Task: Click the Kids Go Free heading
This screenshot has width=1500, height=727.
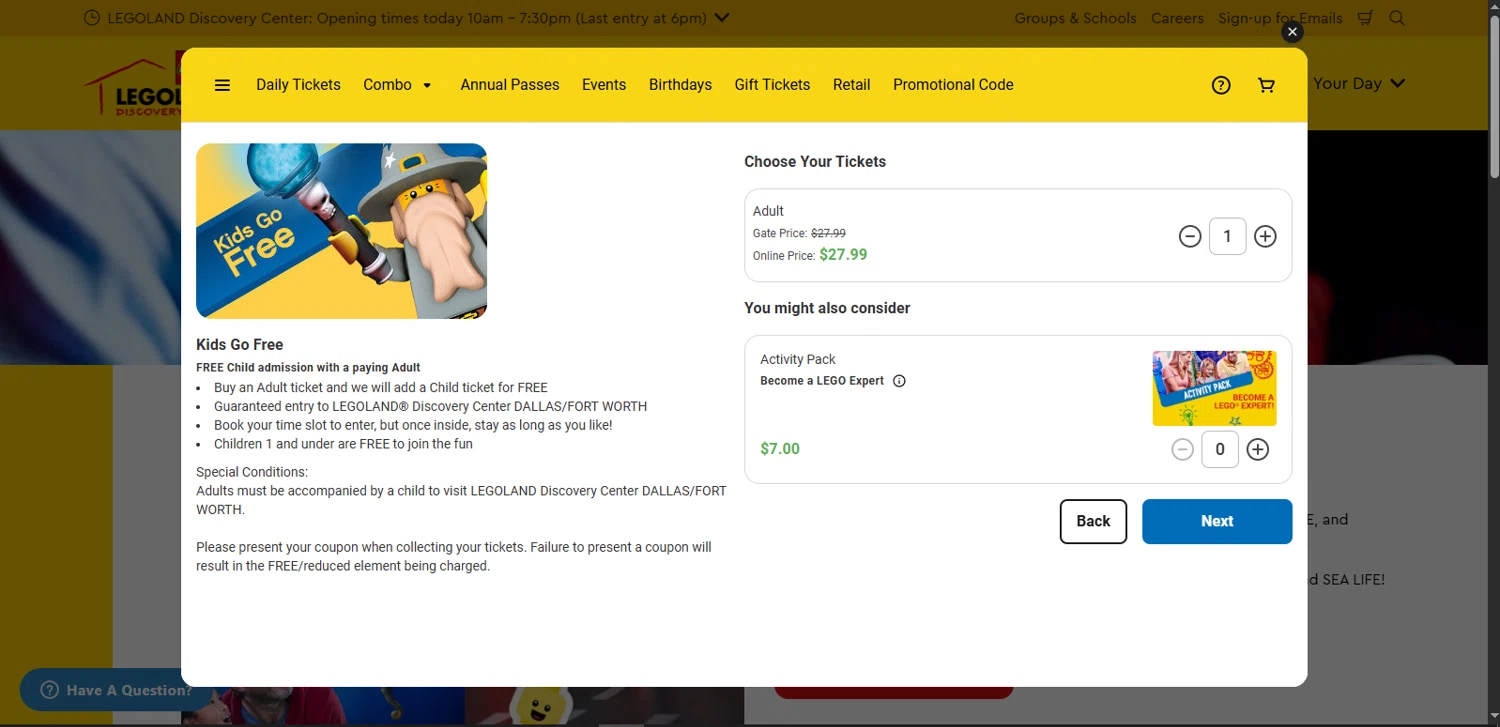Action: coord(240,345)
